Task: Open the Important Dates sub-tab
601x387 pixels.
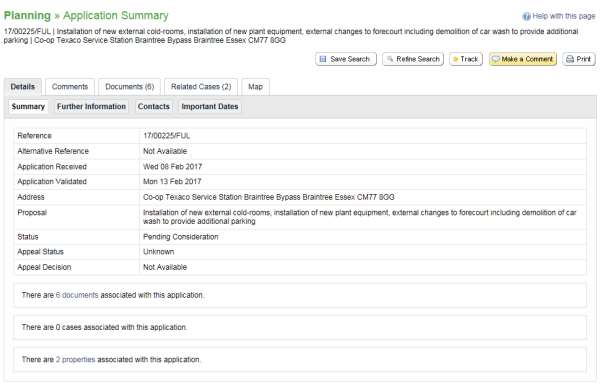Action: coord(210,107)
